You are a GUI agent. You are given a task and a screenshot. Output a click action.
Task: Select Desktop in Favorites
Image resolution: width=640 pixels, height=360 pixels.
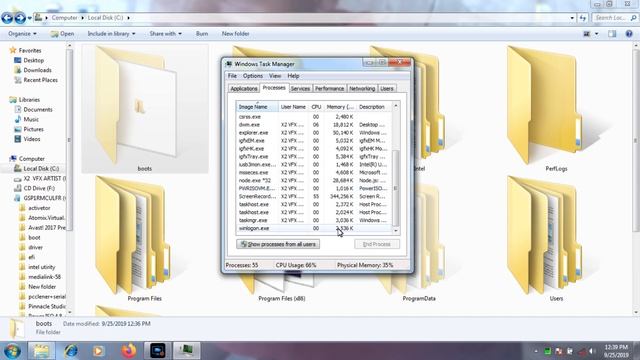tap(33, 60)
